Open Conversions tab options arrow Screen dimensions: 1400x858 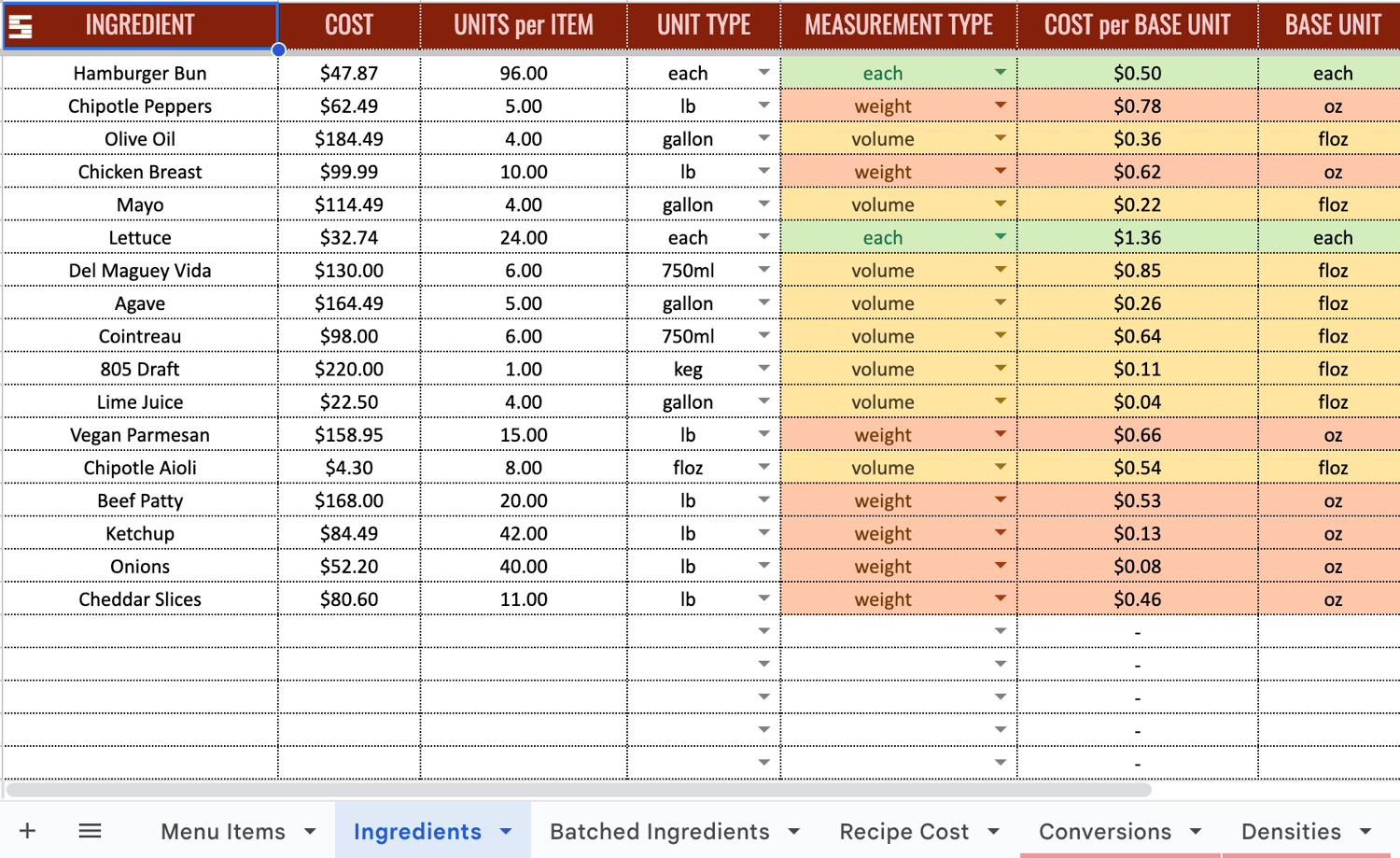click(x=1195, y=831)
